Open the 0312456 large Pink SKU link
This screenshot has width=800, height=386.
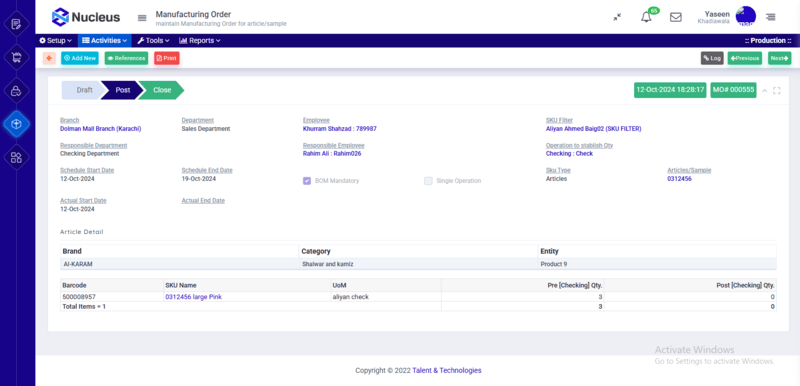point(193,297)
